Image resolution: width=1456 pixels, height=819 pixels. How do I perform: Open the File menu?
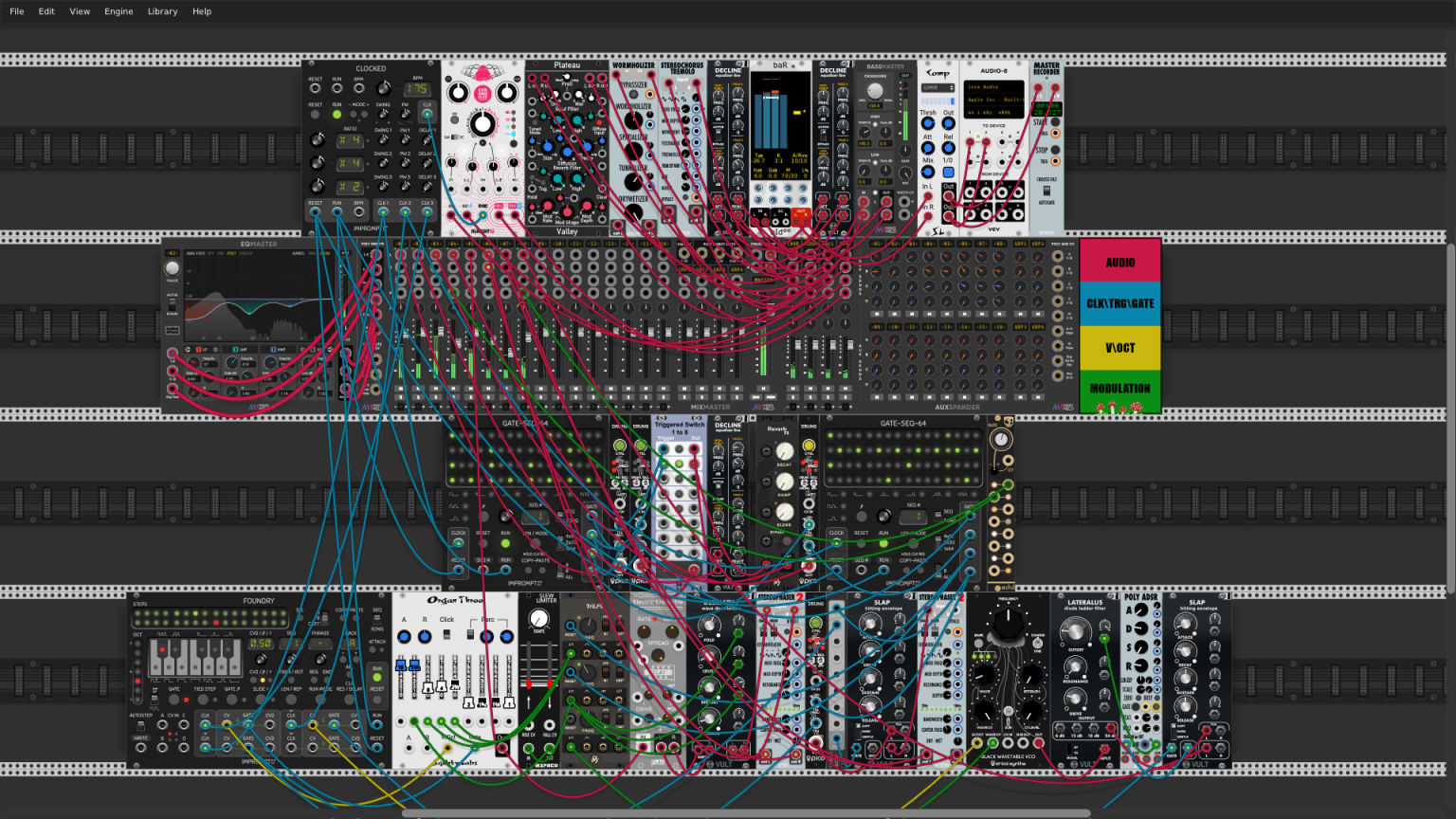(x=17, y=11)
